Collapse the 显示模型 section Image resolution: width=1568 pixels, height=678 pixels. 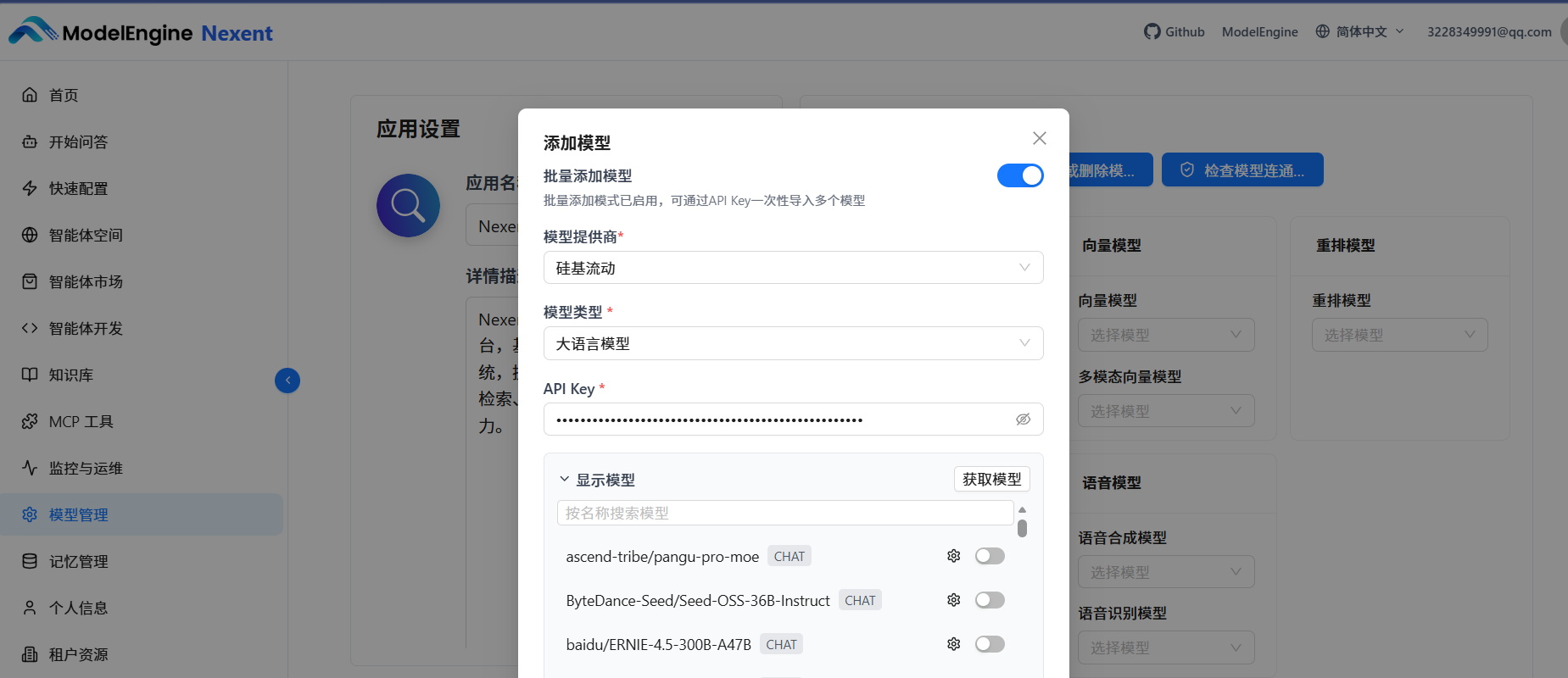point(565,480)
